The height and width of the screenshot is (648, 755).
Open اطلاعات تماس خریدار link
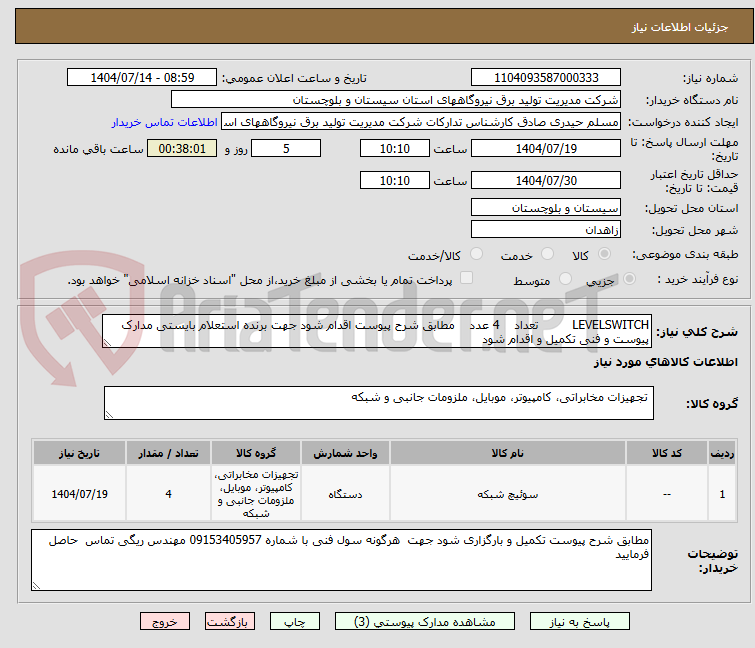click(164, 122)
